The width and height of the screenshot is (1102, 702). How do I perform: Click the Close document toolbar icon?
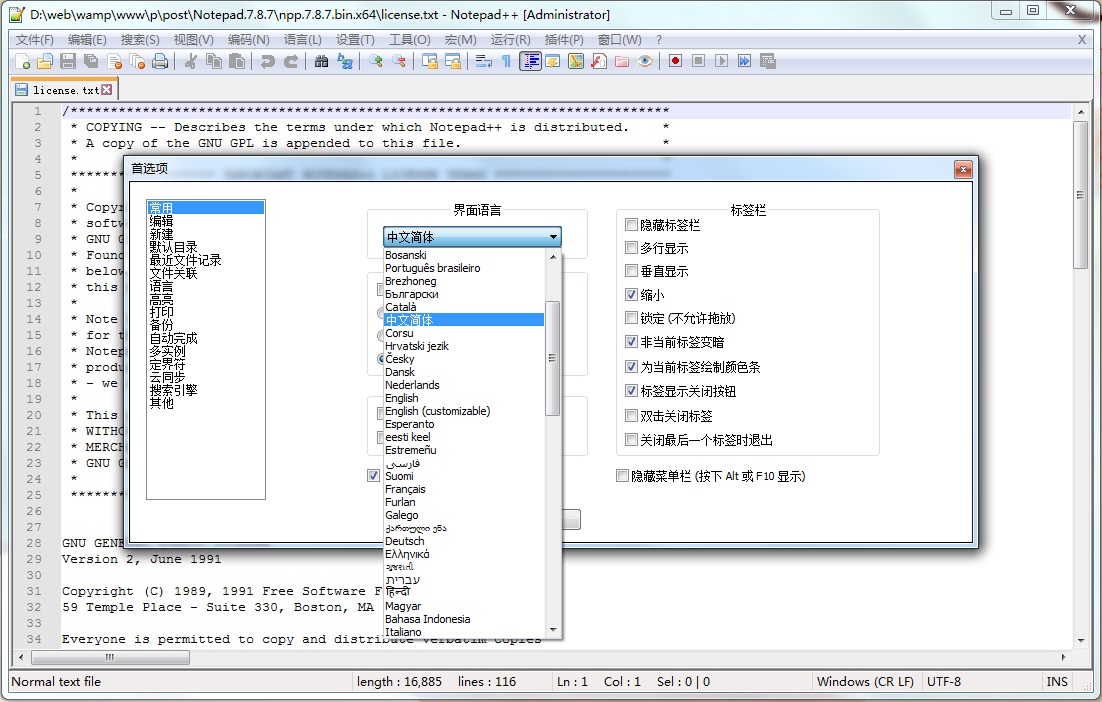coord(115,62)
